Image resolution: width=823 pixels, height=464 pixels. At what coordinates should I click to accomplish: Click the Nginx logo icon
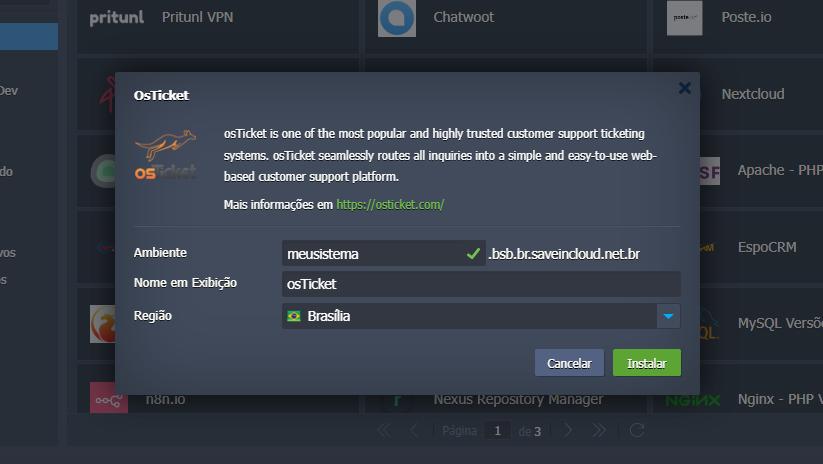tap(692, 400)
